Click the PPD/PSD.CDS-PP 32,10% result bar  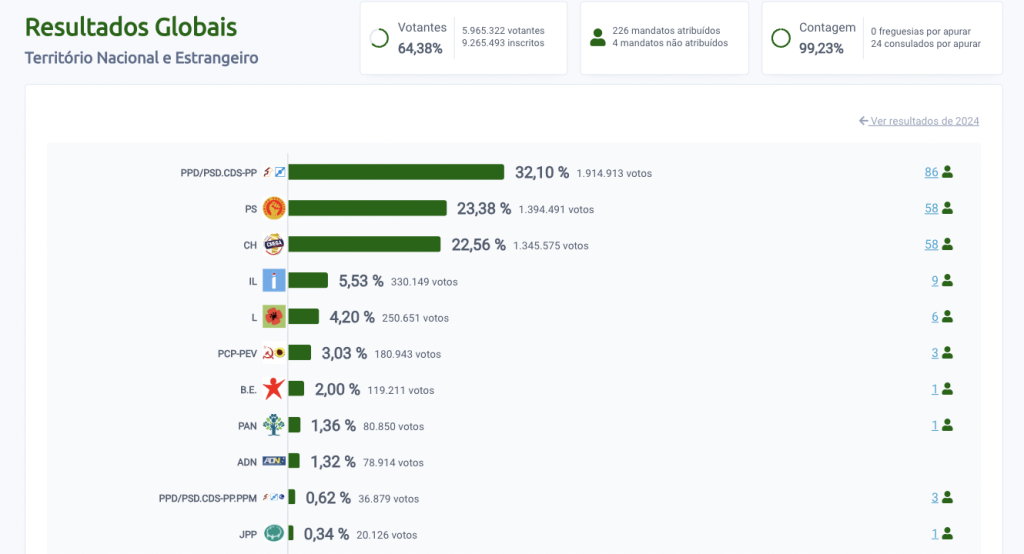[x=396, y=172]
